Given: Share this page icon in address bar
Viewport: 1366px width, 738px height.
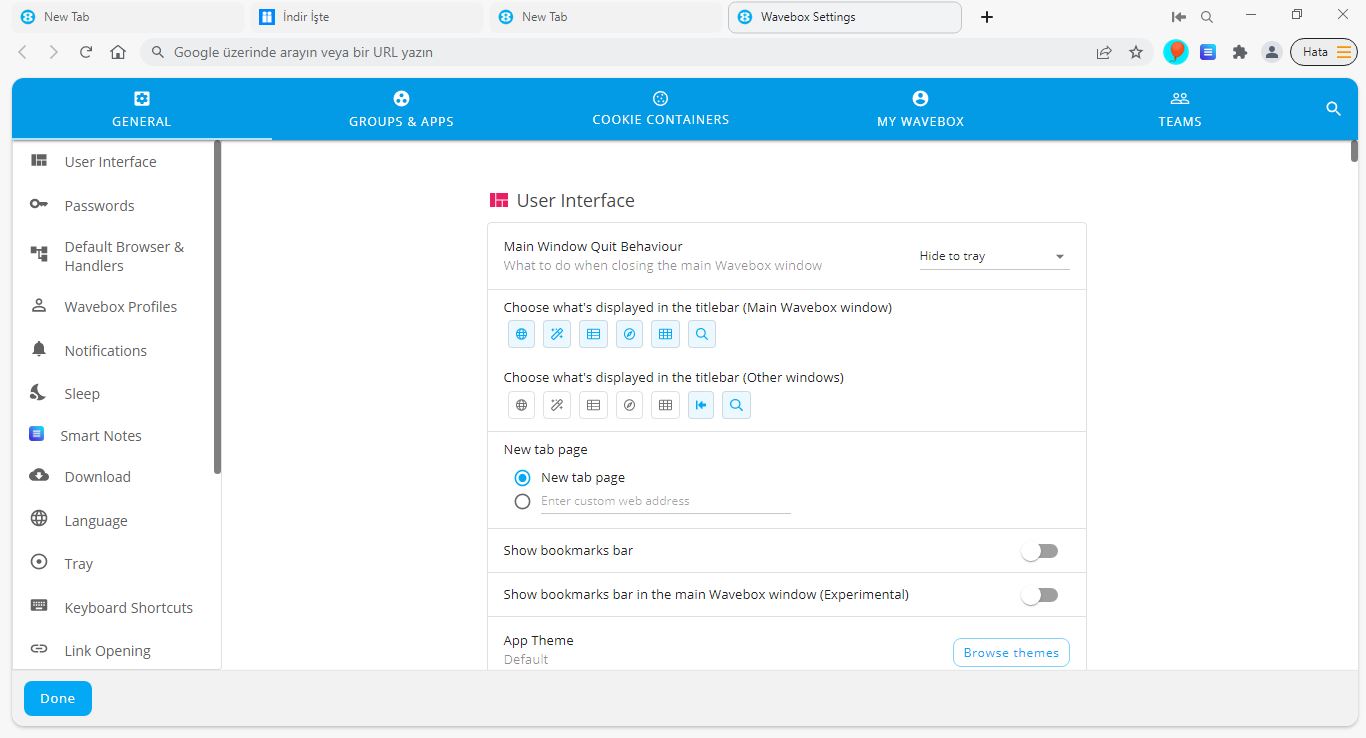Looking at the screenshot, I should (x=1104, y=52).
